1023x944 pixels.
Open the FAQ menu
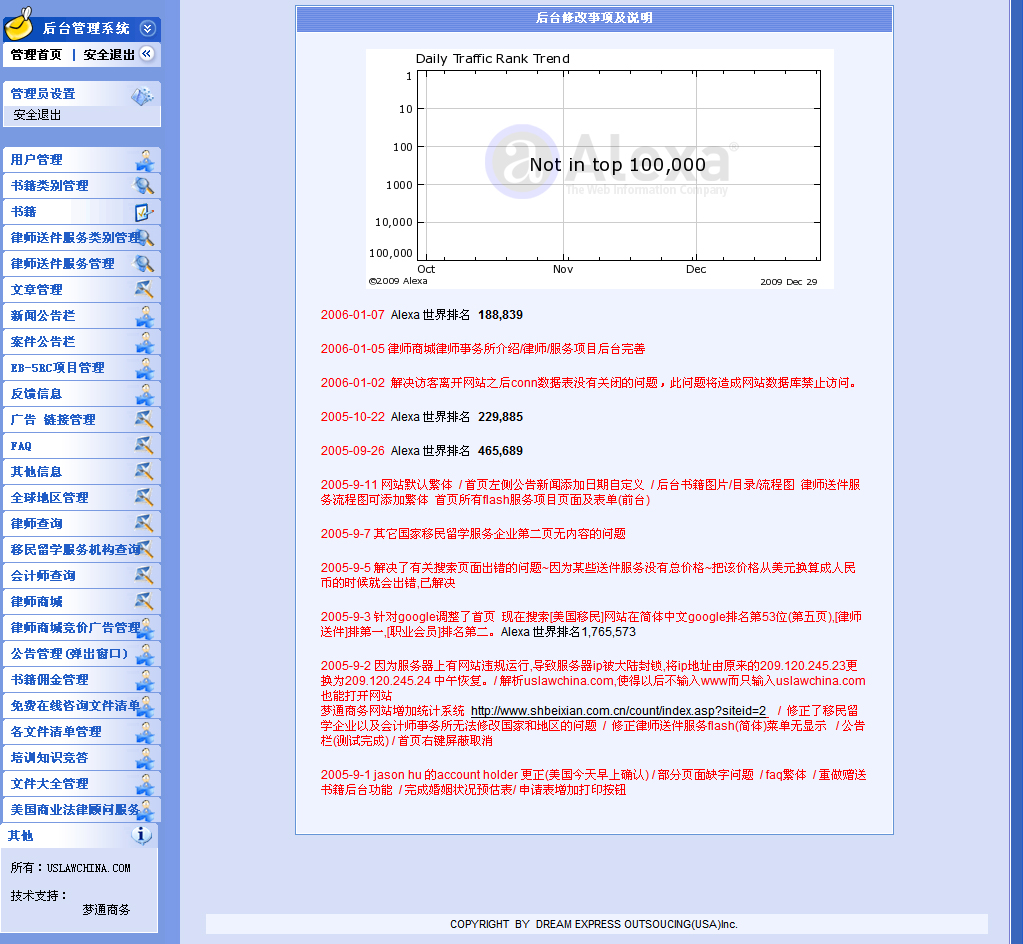pos(82,446)
